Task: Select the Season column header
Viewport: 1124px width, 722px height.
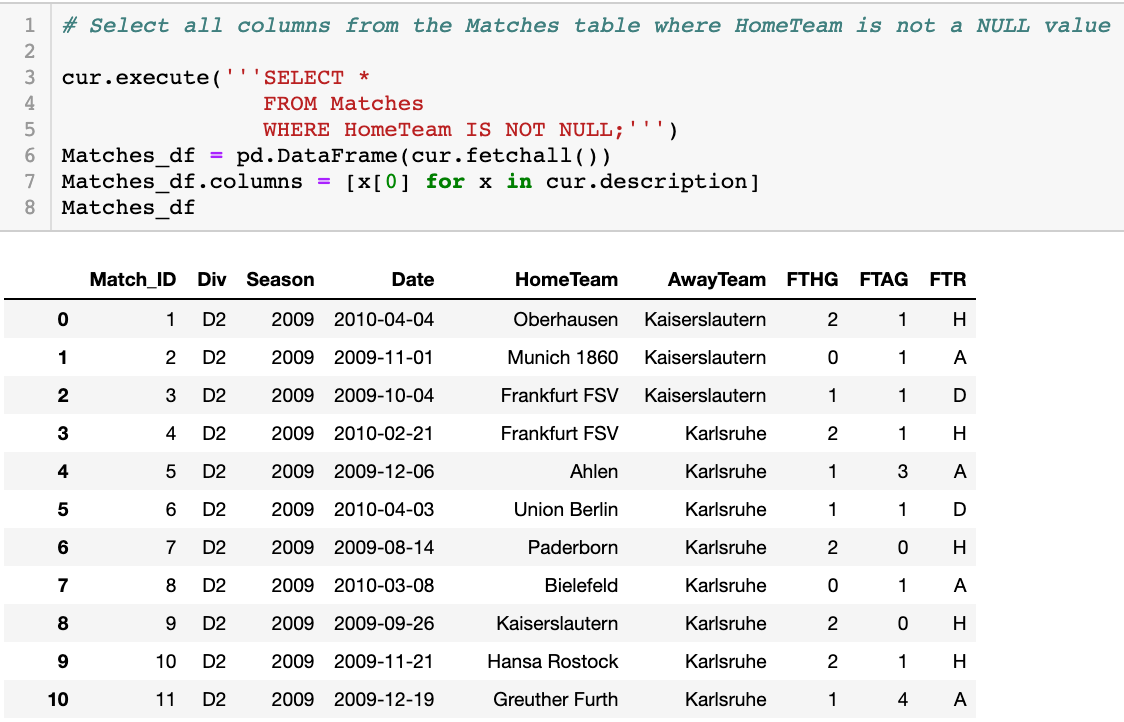Action: pos(280,279)
